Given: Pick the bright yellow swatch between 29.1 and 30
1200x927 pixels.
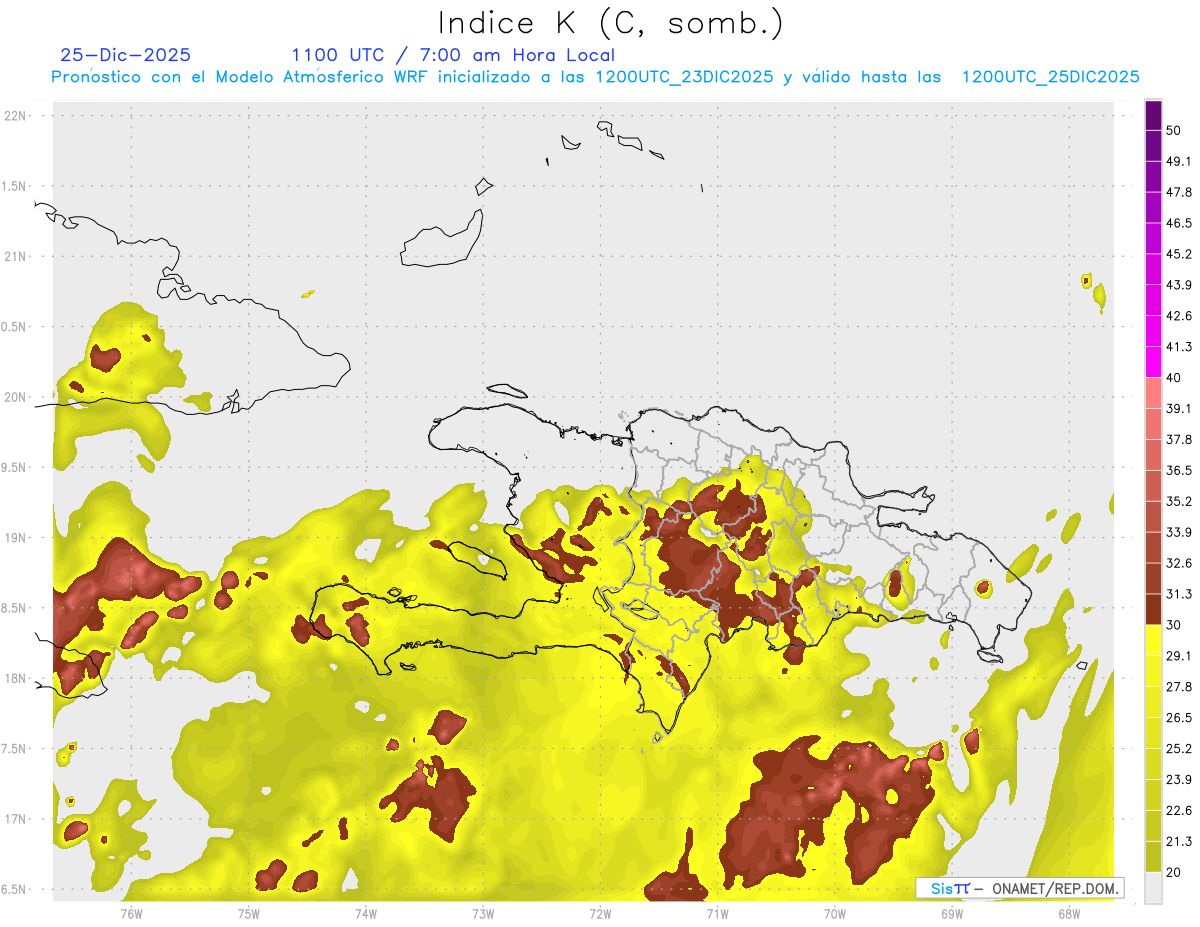Looking at the screenshot, I should [1153, 641].
